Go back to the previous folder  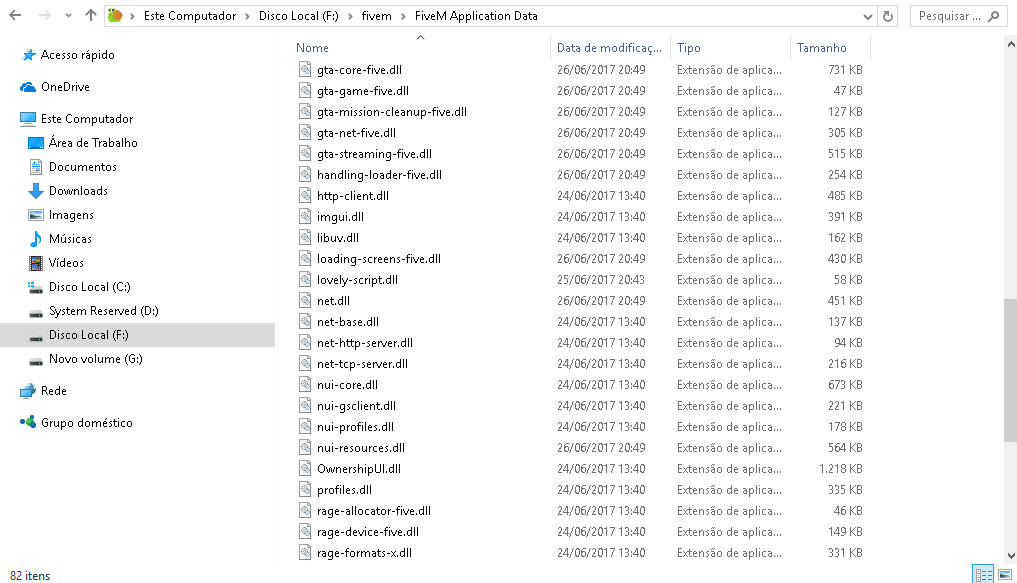pyautogui.click(x=15, y=16)
